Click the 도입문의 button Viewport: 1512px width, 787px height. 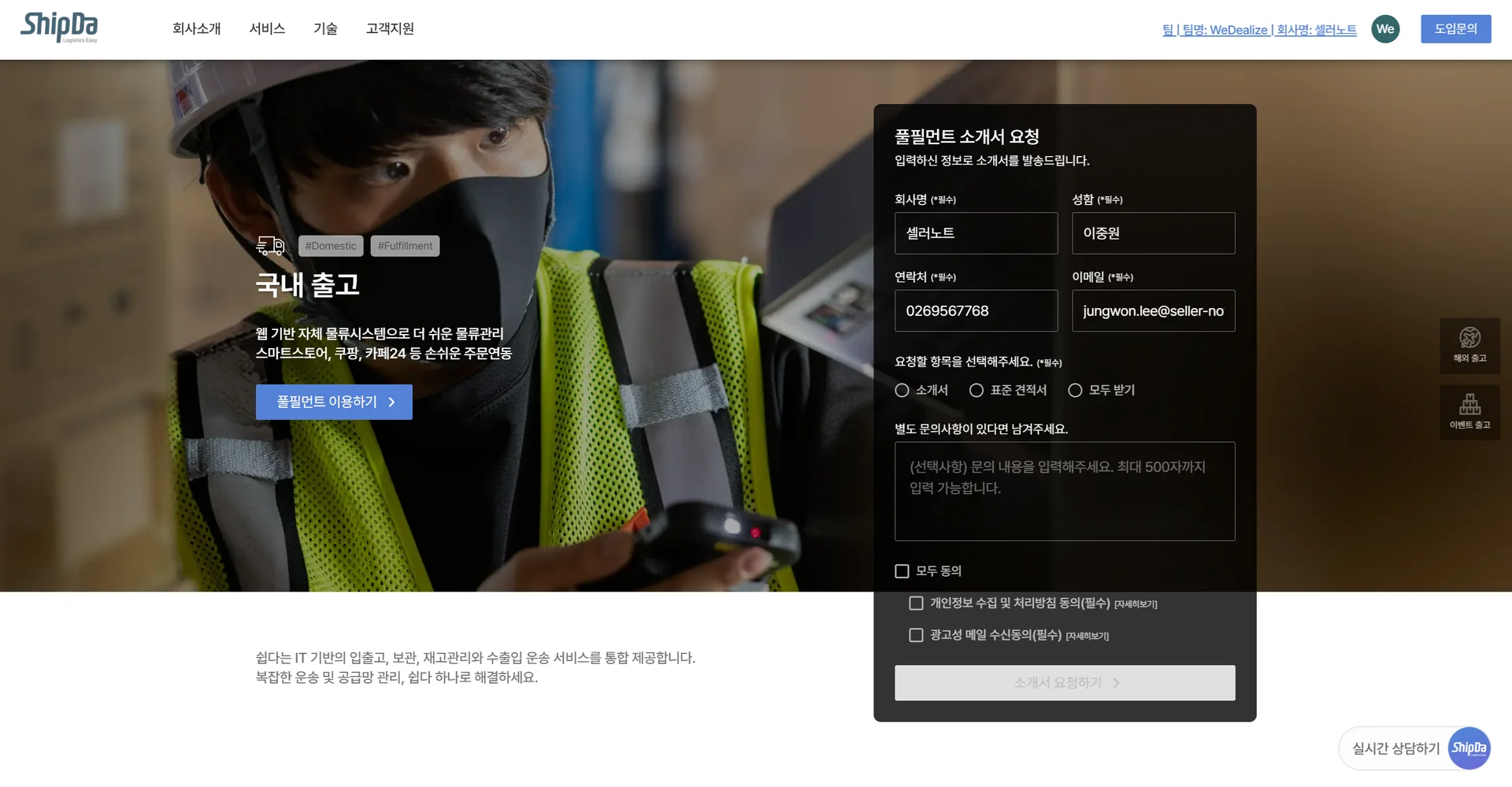click(1455, 28)
